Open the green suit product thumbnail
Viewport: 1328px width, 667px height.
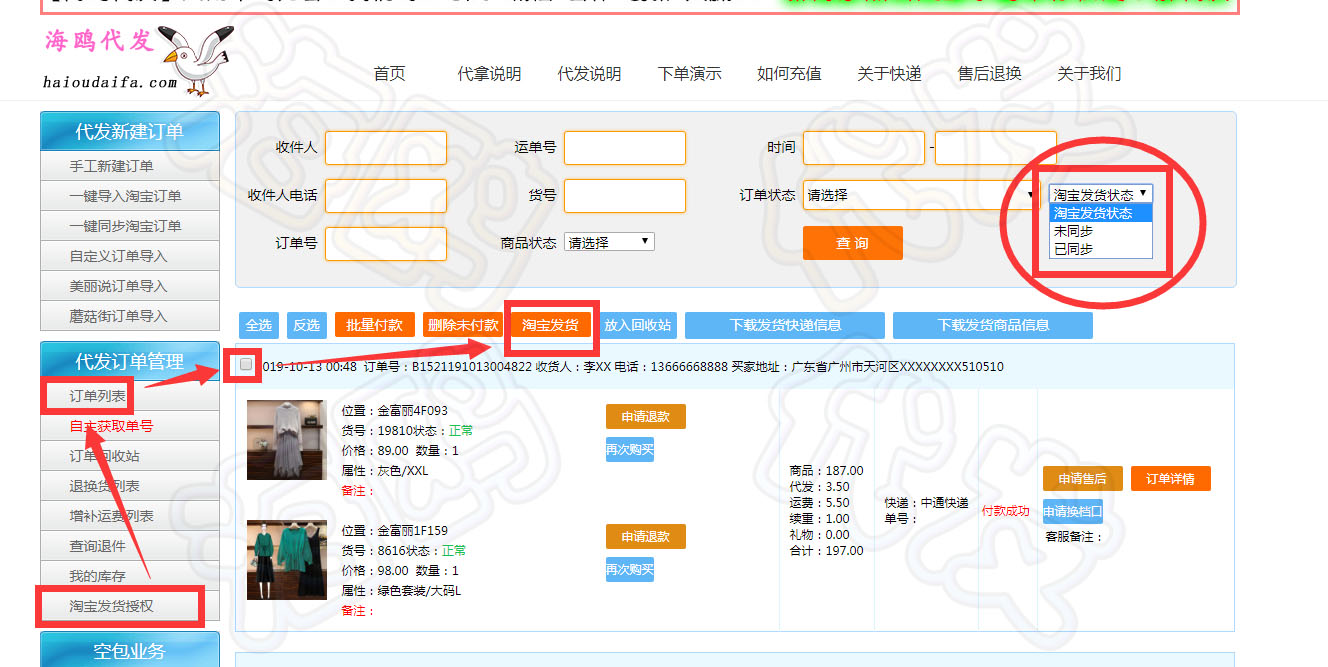point(286,560)
